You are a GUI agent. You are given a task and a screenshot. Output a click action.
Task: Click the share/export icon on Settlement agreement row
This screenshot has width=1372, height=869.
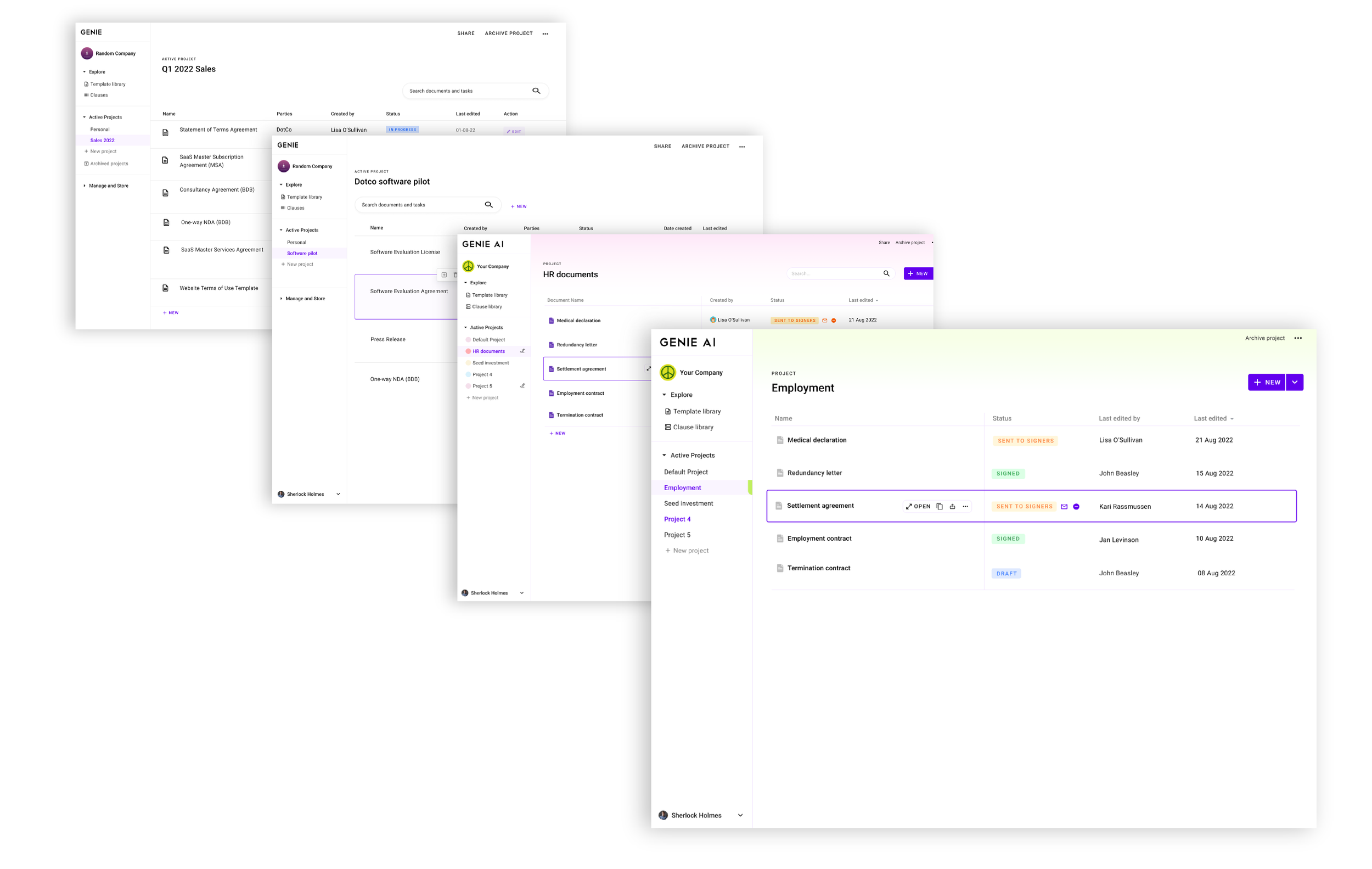pyautogui.click(x=952, y=506)
